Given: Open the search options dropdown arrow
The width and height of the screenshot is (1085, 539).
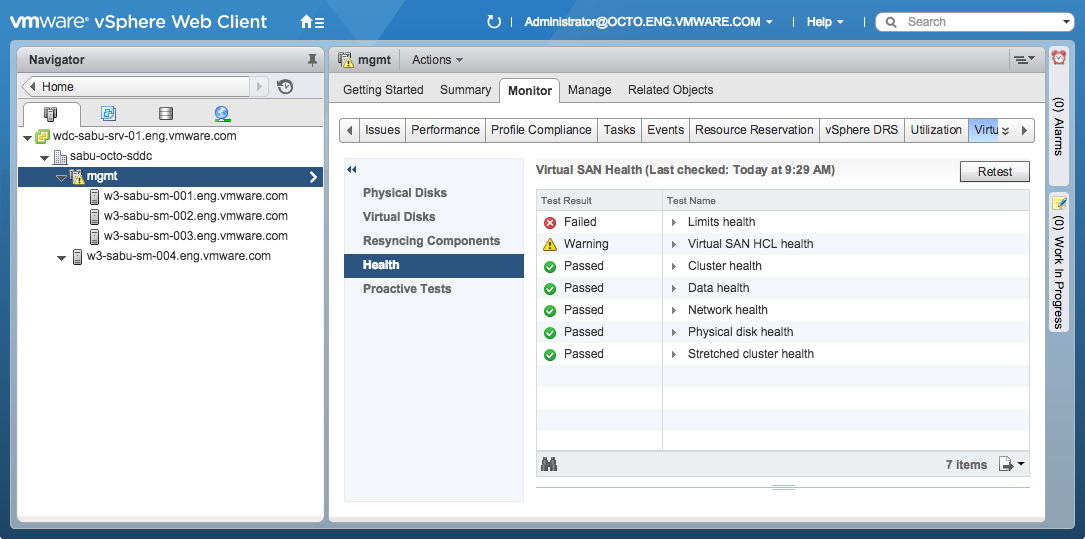Looking at the screenshot, I should pos(1067,22).
